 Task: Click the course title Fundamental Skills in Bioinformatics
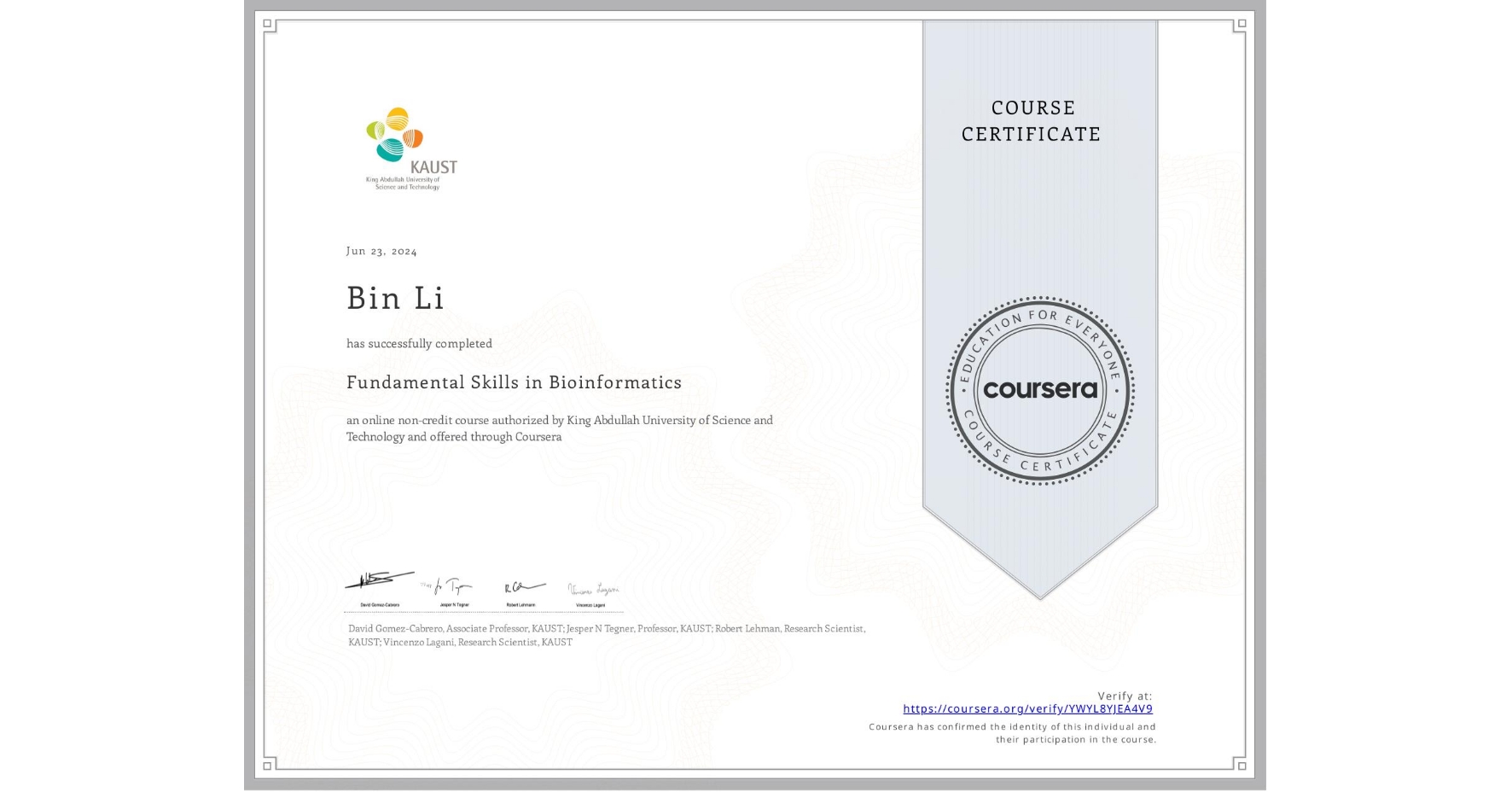(x=514, y=383)
